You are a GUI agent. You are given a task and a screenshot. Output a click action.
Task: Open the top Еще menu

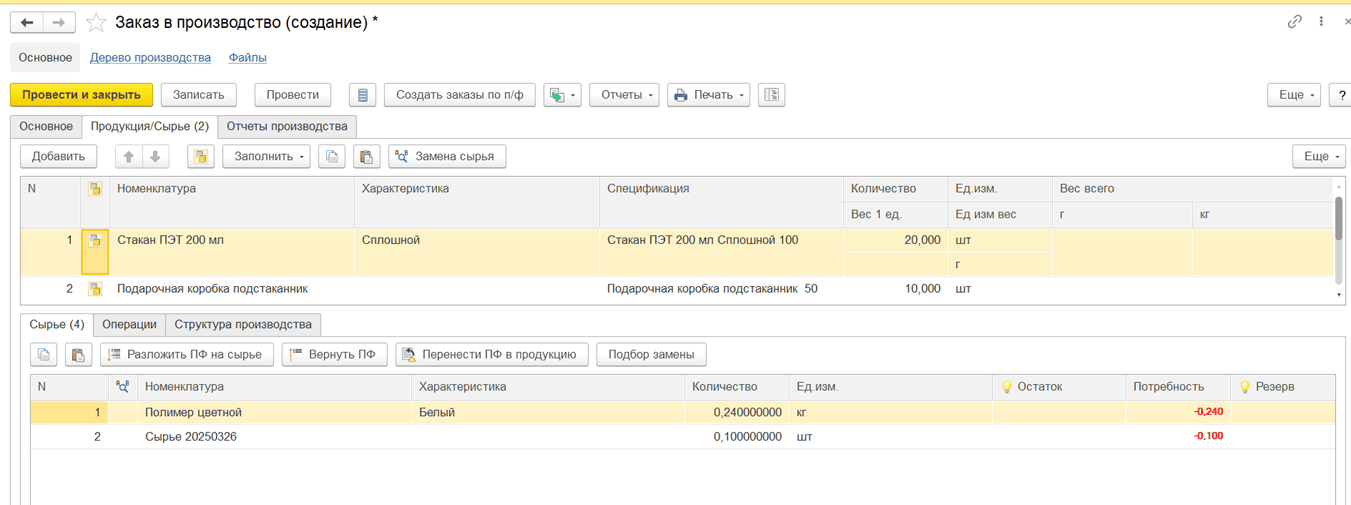point(1294,95)
